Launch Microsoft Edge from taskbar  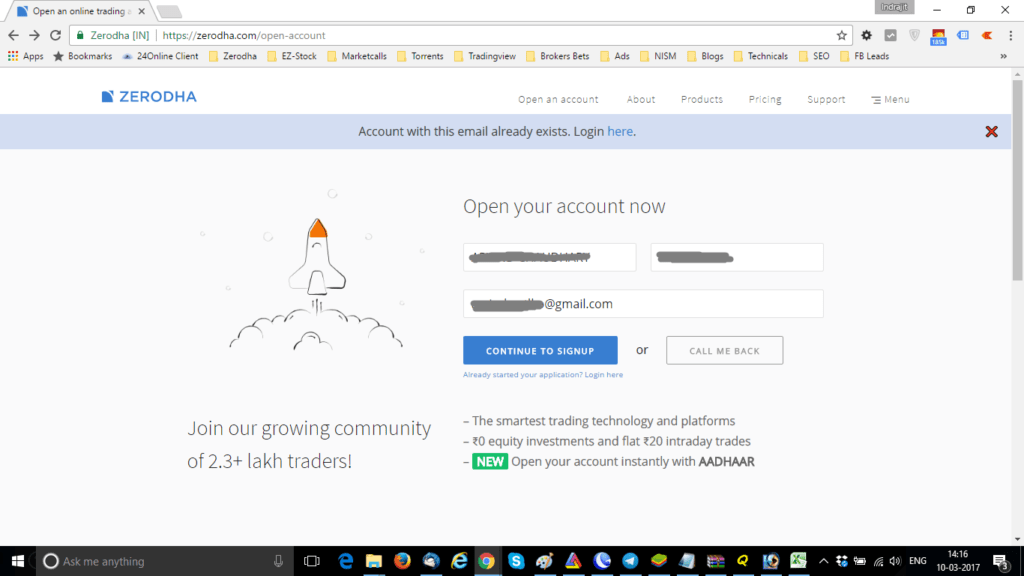[345, 561]
